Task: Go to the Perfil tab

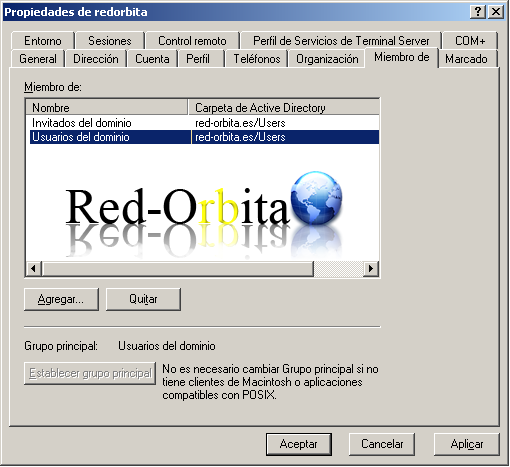Action: tap(198, 59)
